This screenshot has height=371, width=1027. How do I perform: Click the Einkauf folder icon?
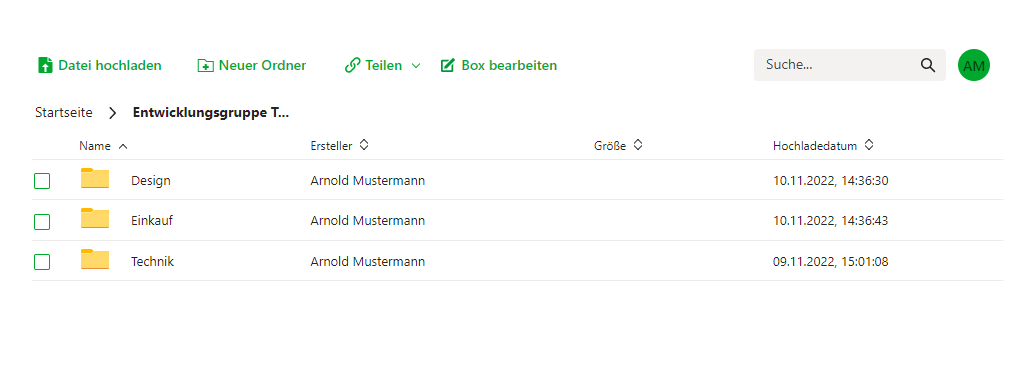click(x=95, y=219)
